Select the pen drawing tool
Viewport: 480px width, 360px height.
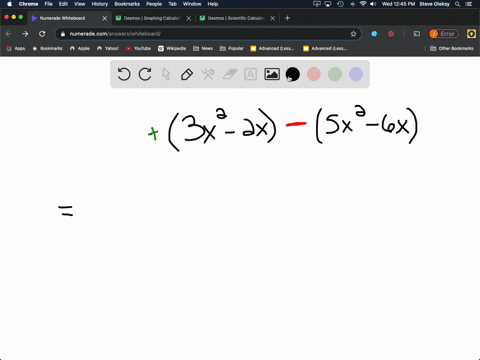coord(187,74)
